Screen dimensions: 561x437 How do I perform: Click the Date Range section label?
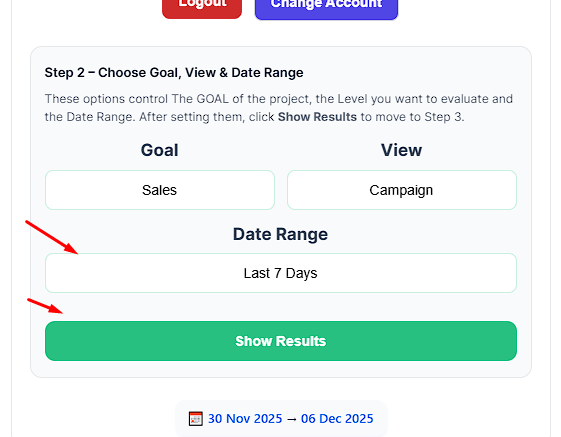click(280, 234)
